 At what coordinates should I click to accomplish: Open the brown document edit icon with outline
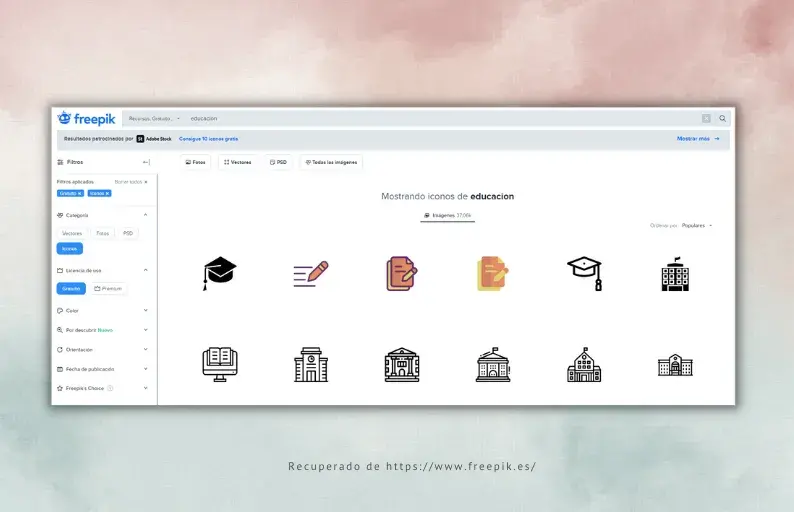402,273
